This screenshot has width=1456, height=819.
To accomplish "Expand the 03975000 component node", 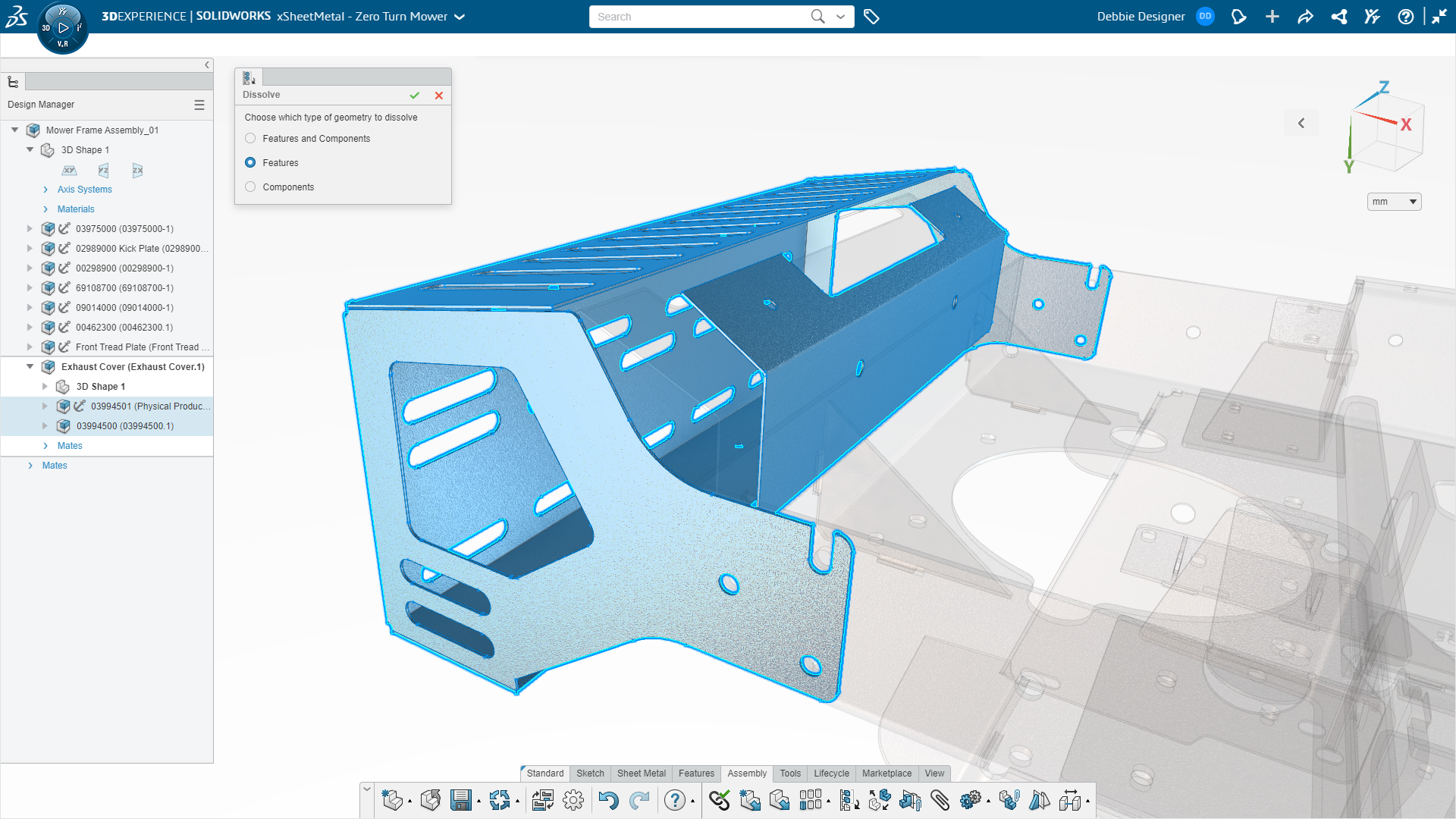I will (x=30, y=228).
